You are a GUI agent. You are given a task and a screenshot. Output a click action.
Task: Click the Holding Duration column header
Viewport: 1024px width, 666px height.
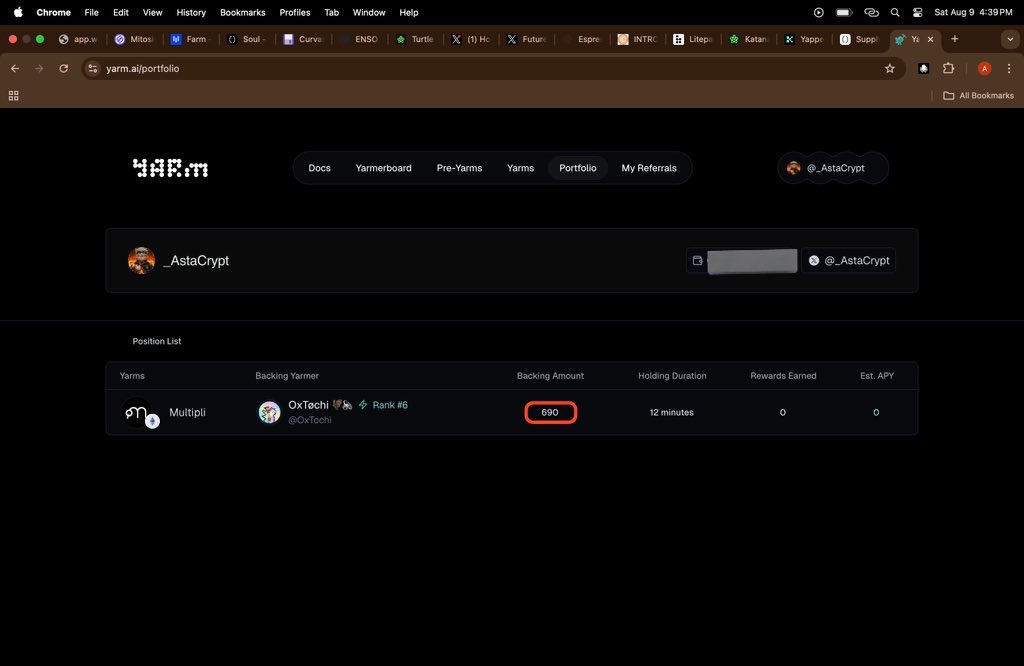click(672, 376)
